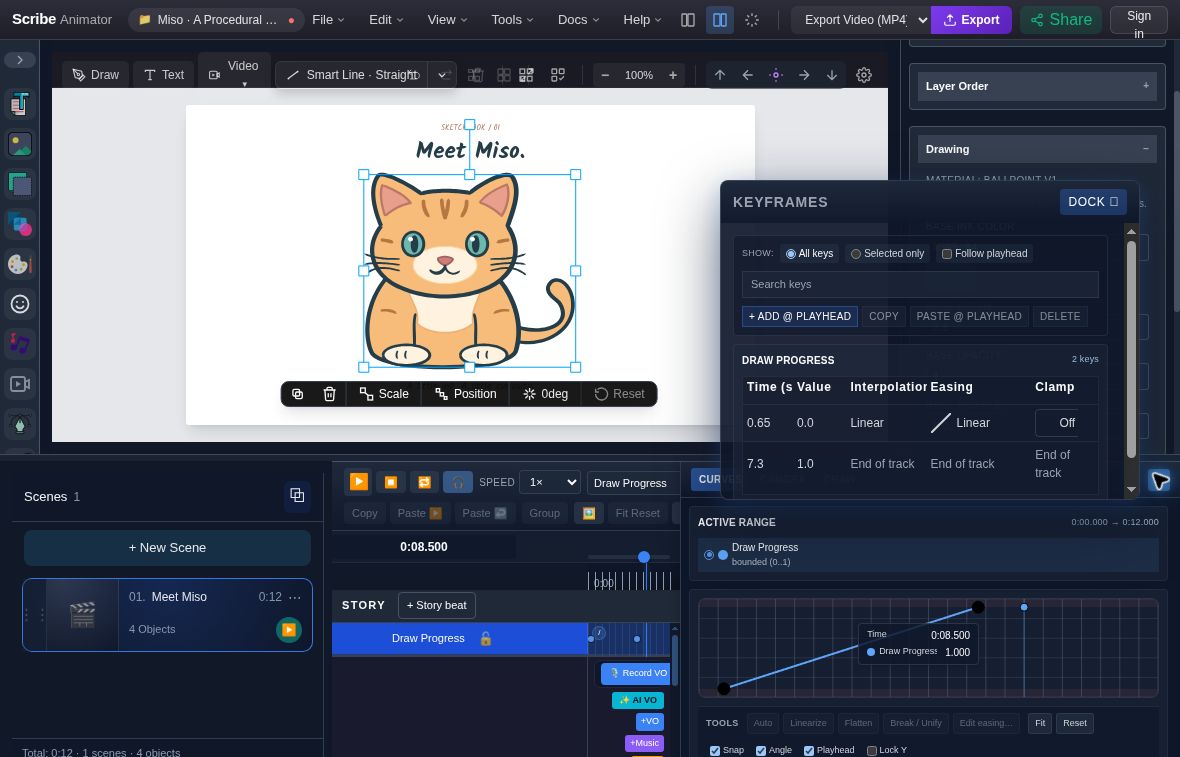The height and width of the screenshot is (757, 1180).
Task: Open the music notes icon in sidebar
Action: [20, 344]
